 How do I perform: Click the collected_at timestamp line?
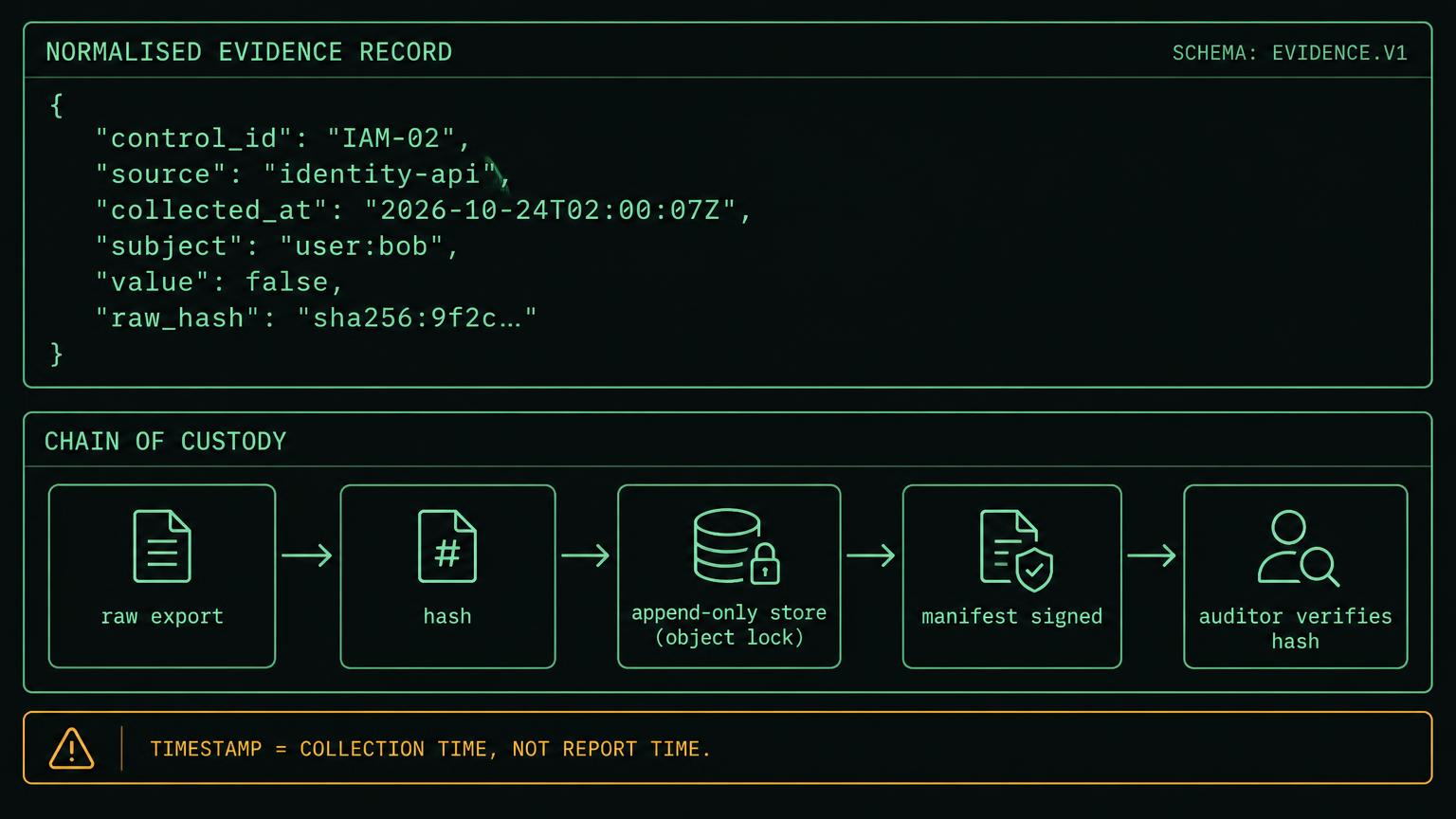coord(424,210)
